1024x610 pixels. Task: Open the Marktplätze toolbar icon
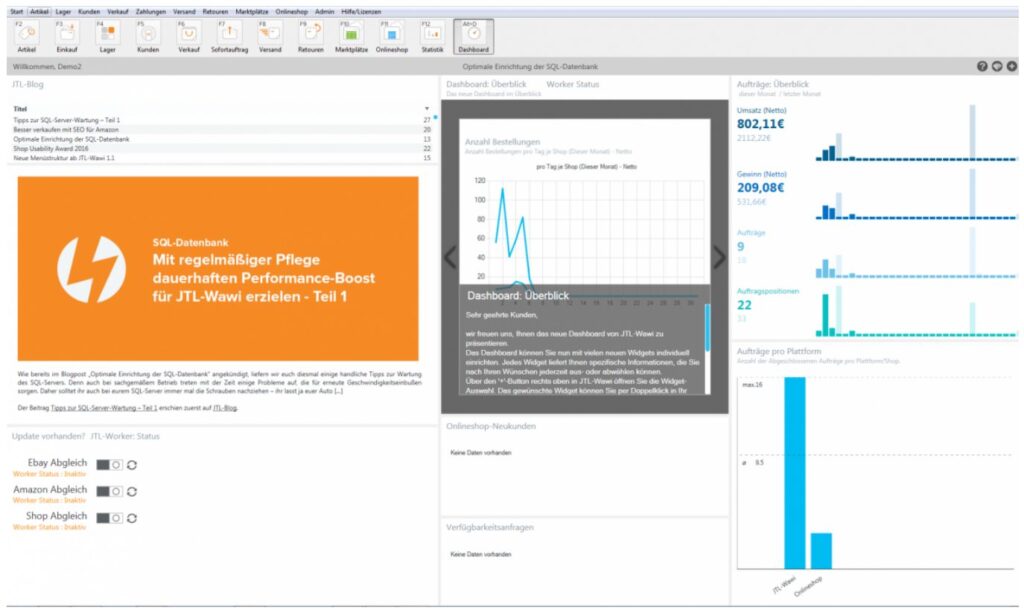pos(350,35)
